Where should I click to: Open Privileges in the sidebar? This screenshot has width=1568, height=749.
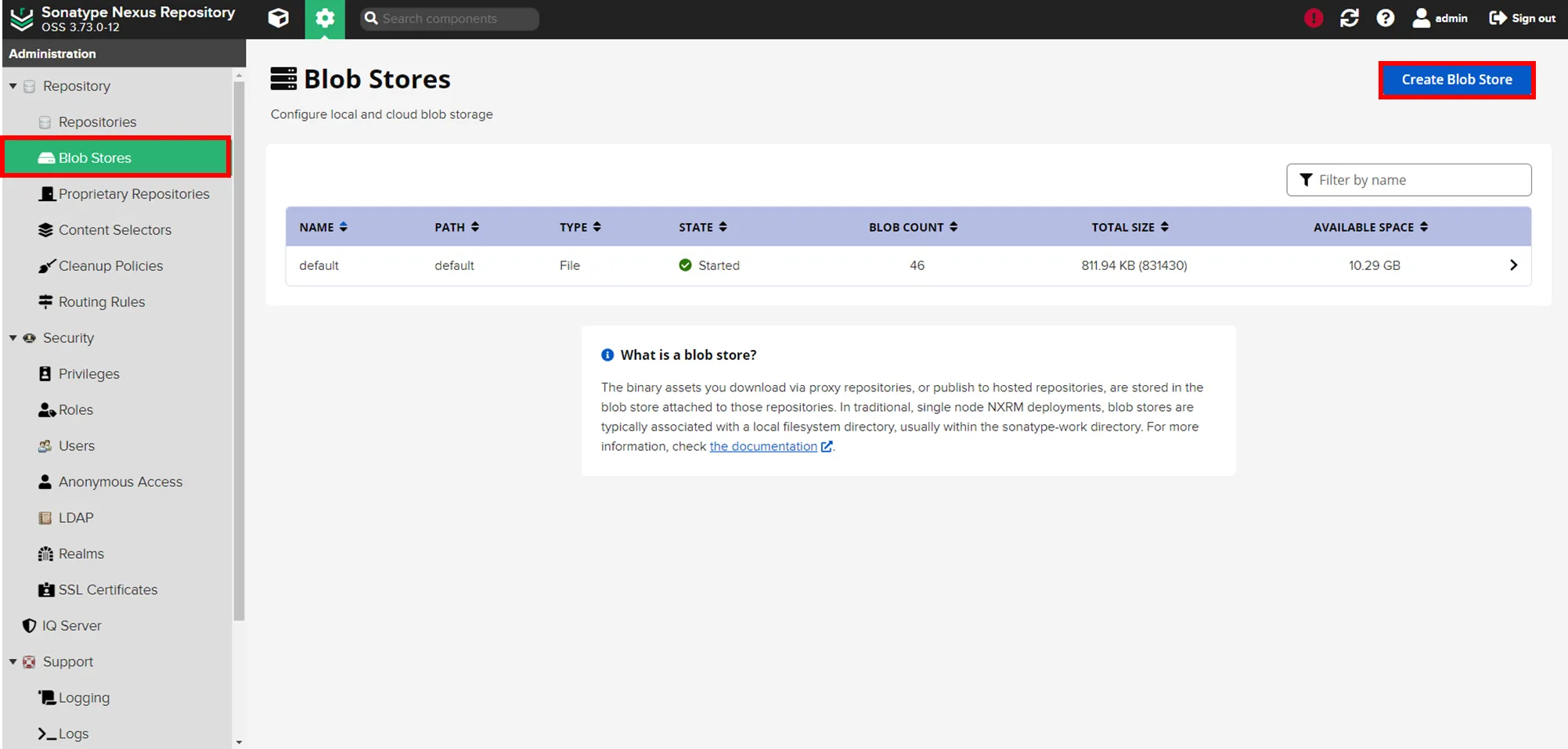(89, 374)
